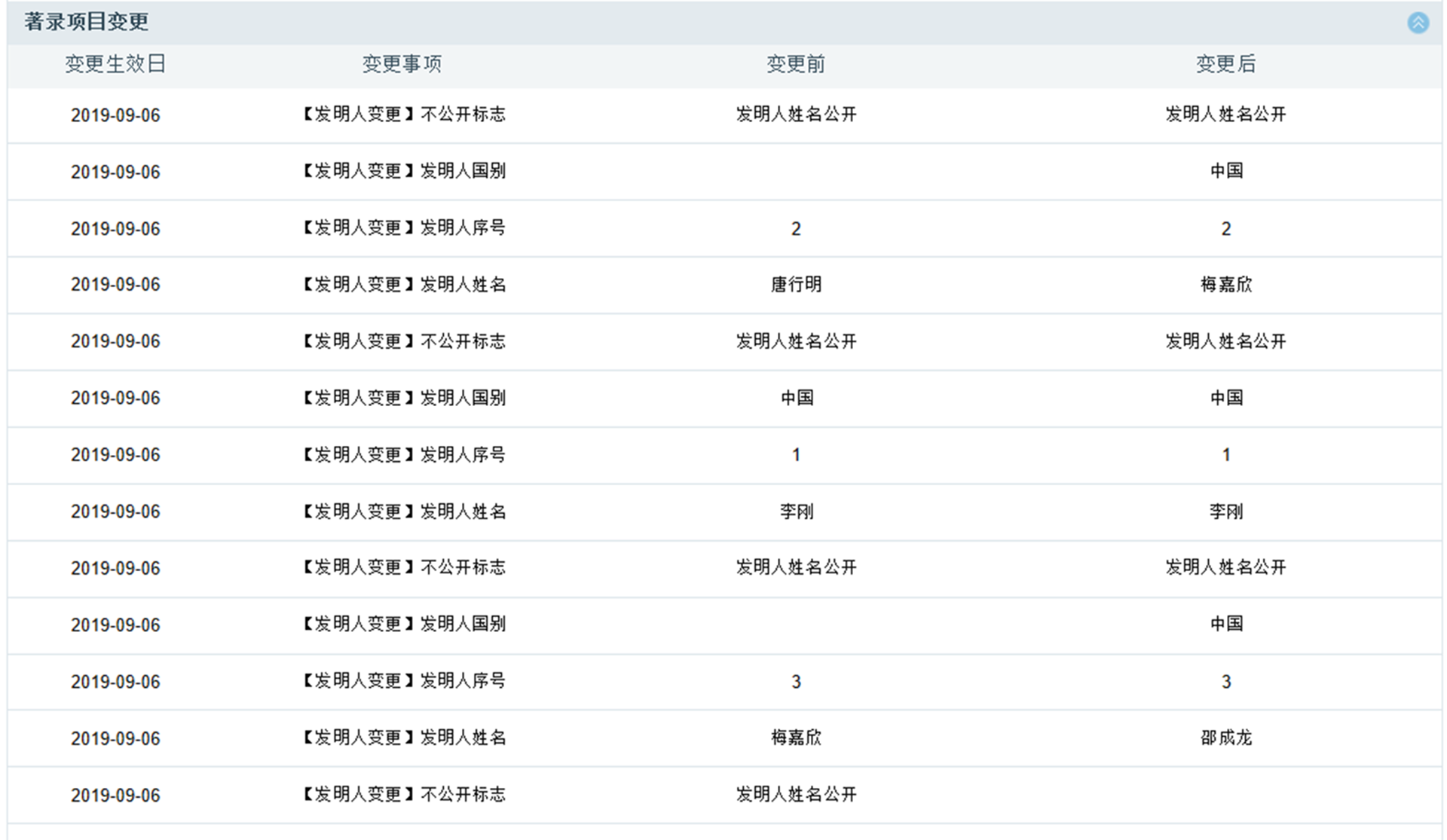Select the name 唐行明 in 变更前 column
Viewport: 1447px width, 840px height.
(x=796, y=285)
